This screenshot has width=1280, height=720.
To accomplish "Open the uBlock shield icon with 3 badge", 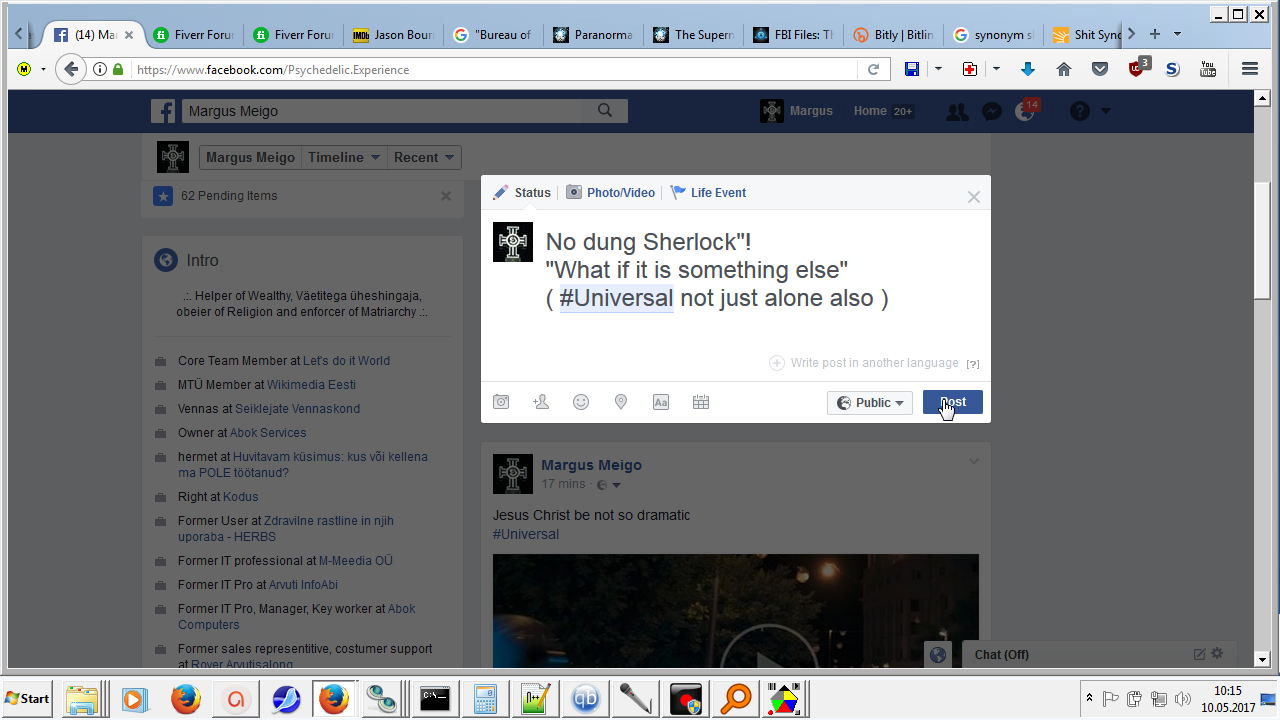I will [x=1138, y=67].
